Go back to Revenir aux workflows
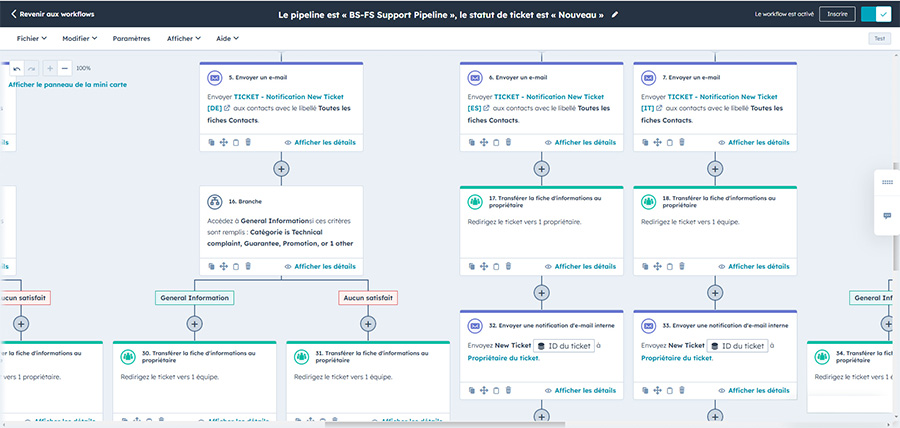 53,14
